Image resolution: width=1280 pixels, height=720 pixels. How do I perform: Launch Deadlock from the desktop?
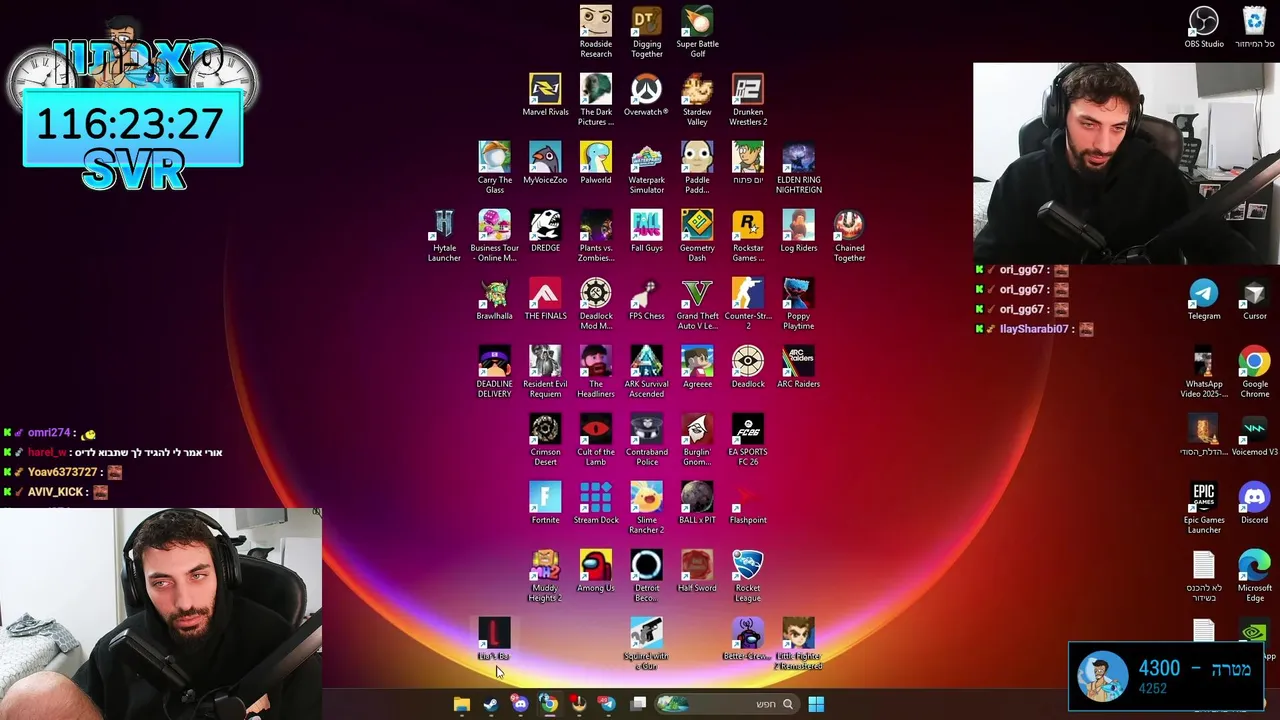click(x=748, y=367)
